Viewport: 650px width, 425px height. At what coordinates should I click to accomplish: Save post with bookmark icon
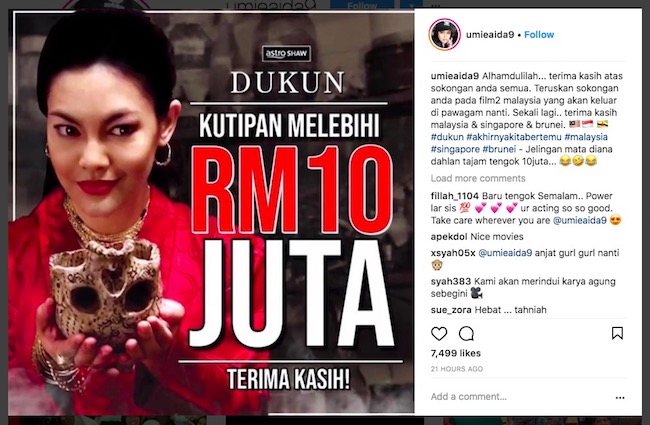[x=617, y=333]
